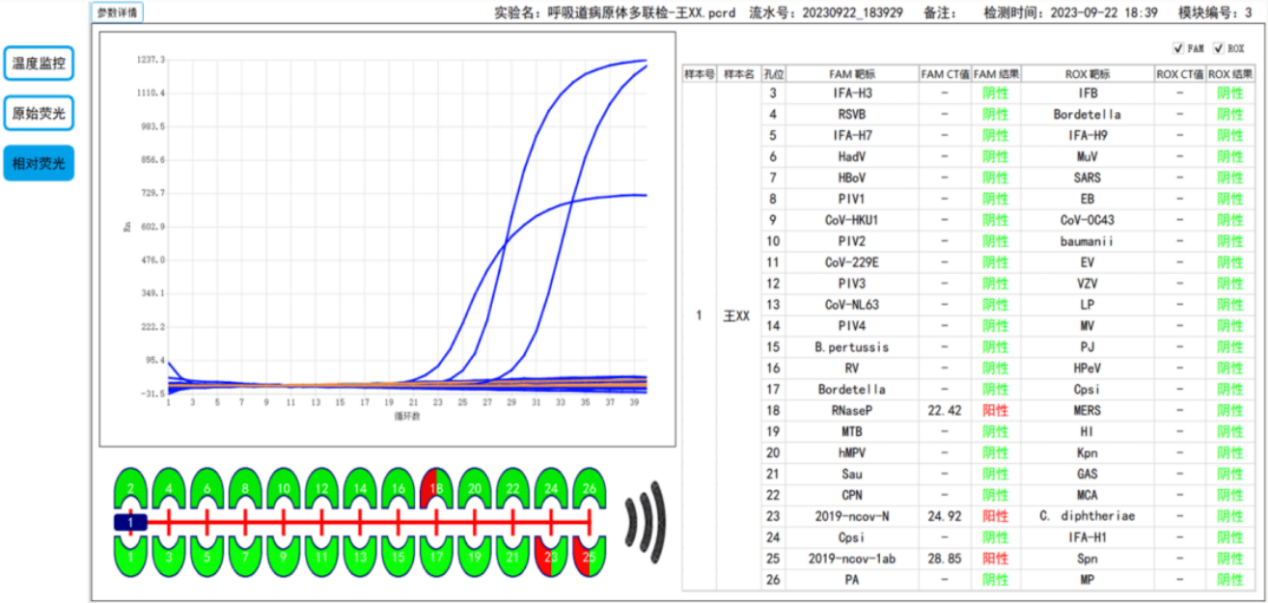This screenshot has height=603, width=1268.
Task: Click the IFA-H3 target cell
Action: click(x=853, y=93)
